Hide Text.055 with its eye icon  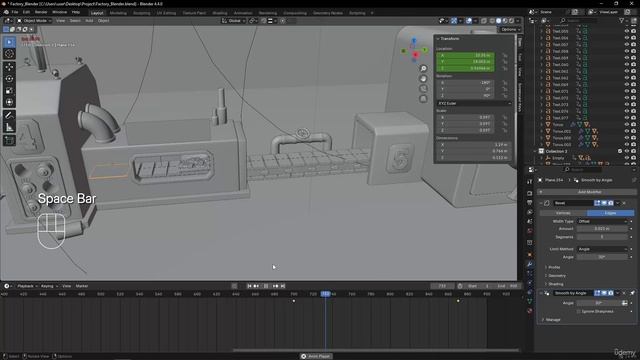pos(627,31)
